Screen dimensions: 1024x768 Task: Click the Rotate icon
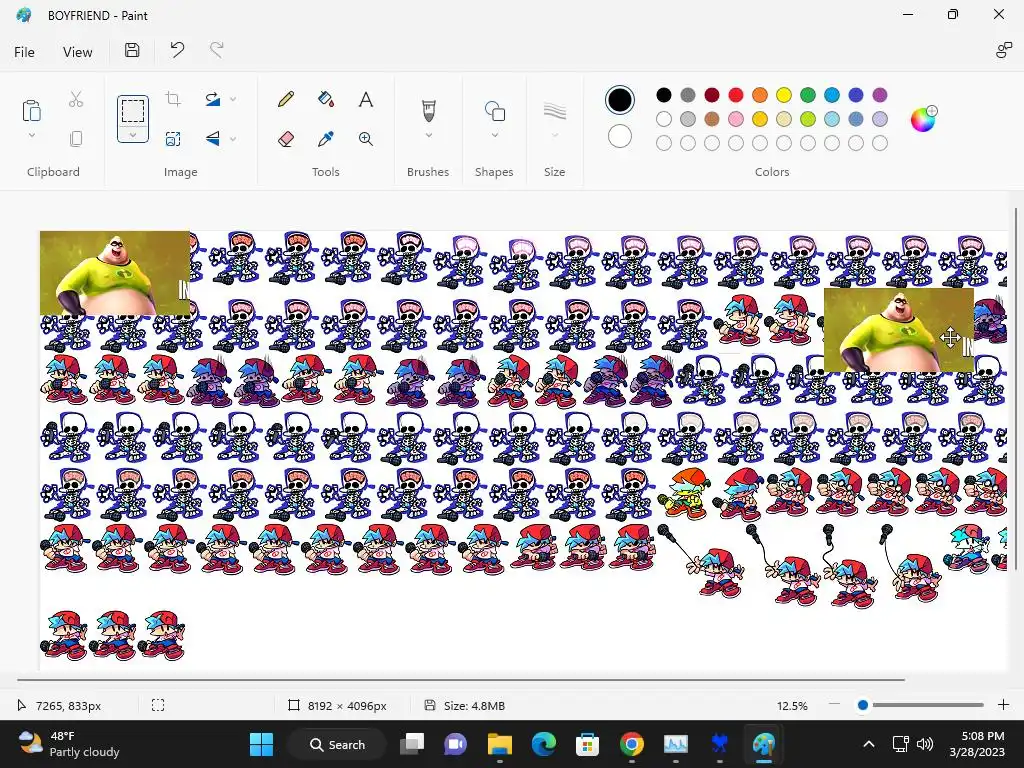coord(212,99)
